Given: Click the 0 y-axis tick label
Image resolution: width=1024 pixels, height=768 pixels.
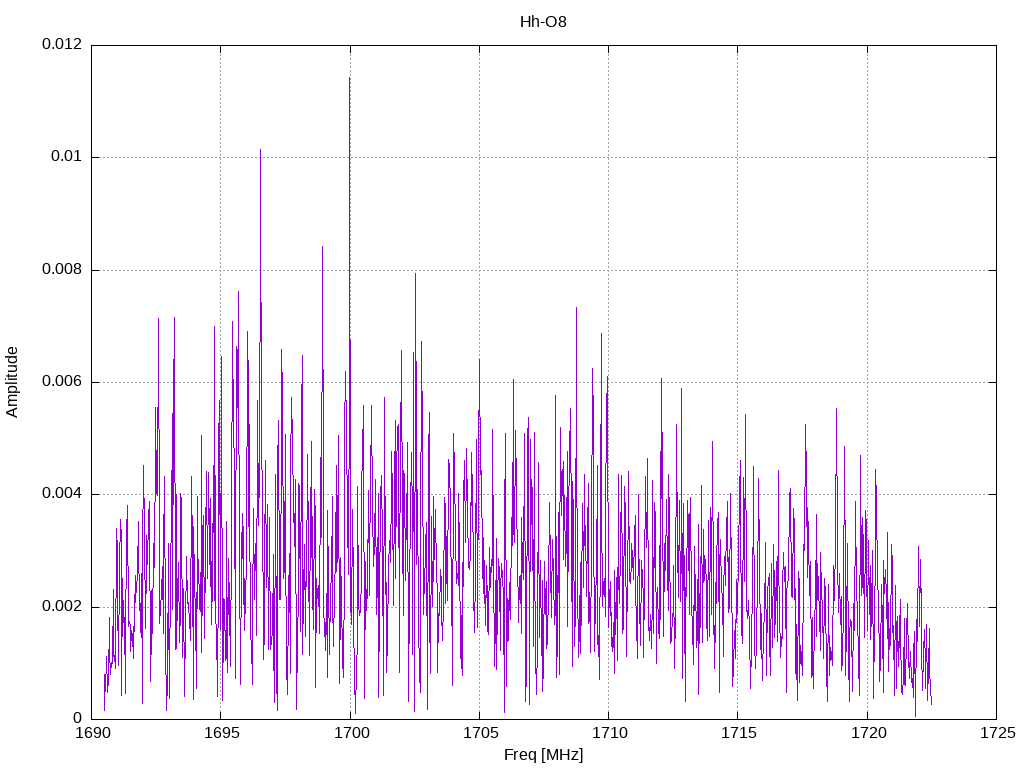Looking at the screenshot, I should tap(78, 719).
